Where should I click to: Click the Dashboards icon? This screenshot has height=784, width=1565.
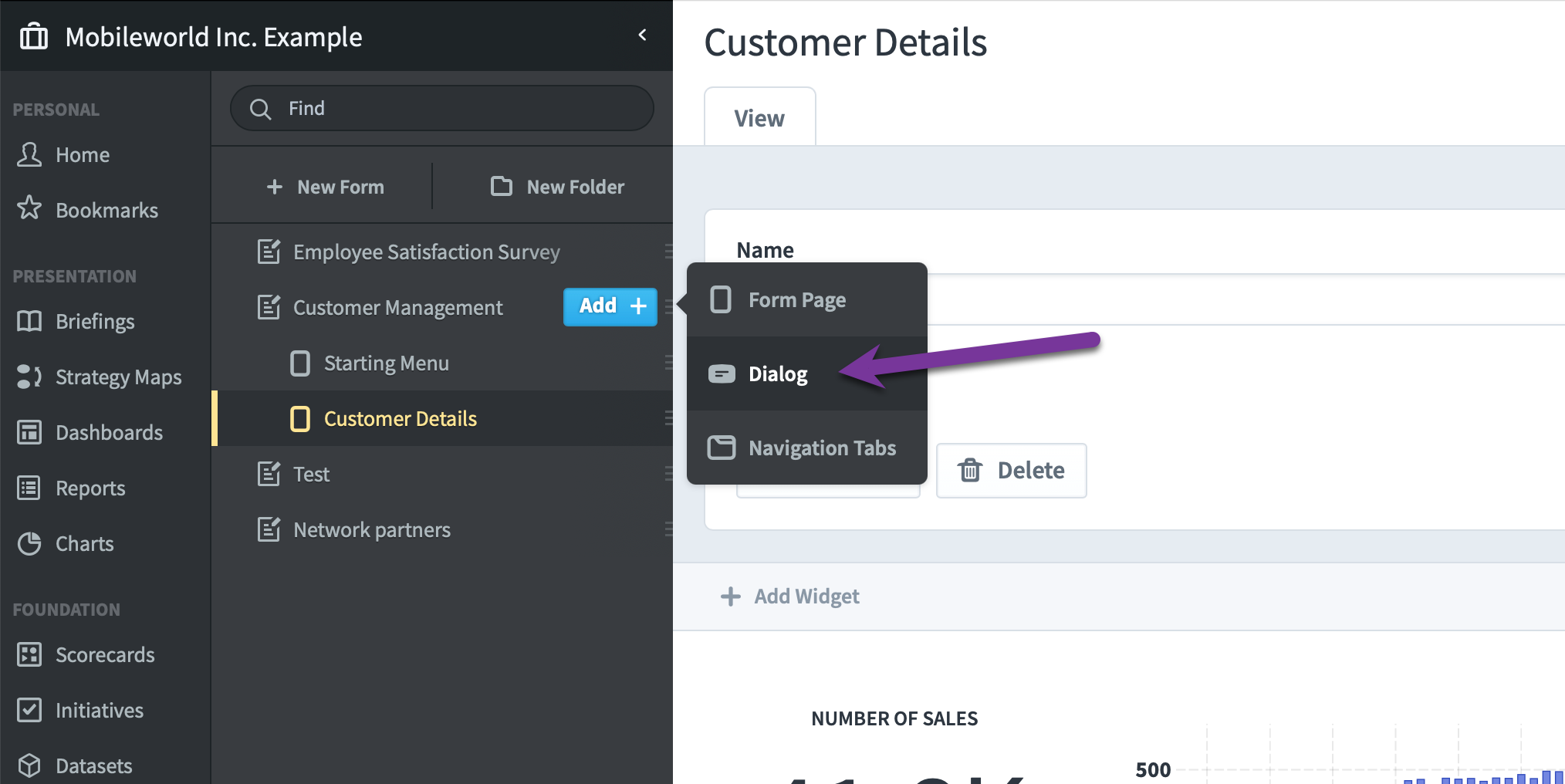[29, 432]
